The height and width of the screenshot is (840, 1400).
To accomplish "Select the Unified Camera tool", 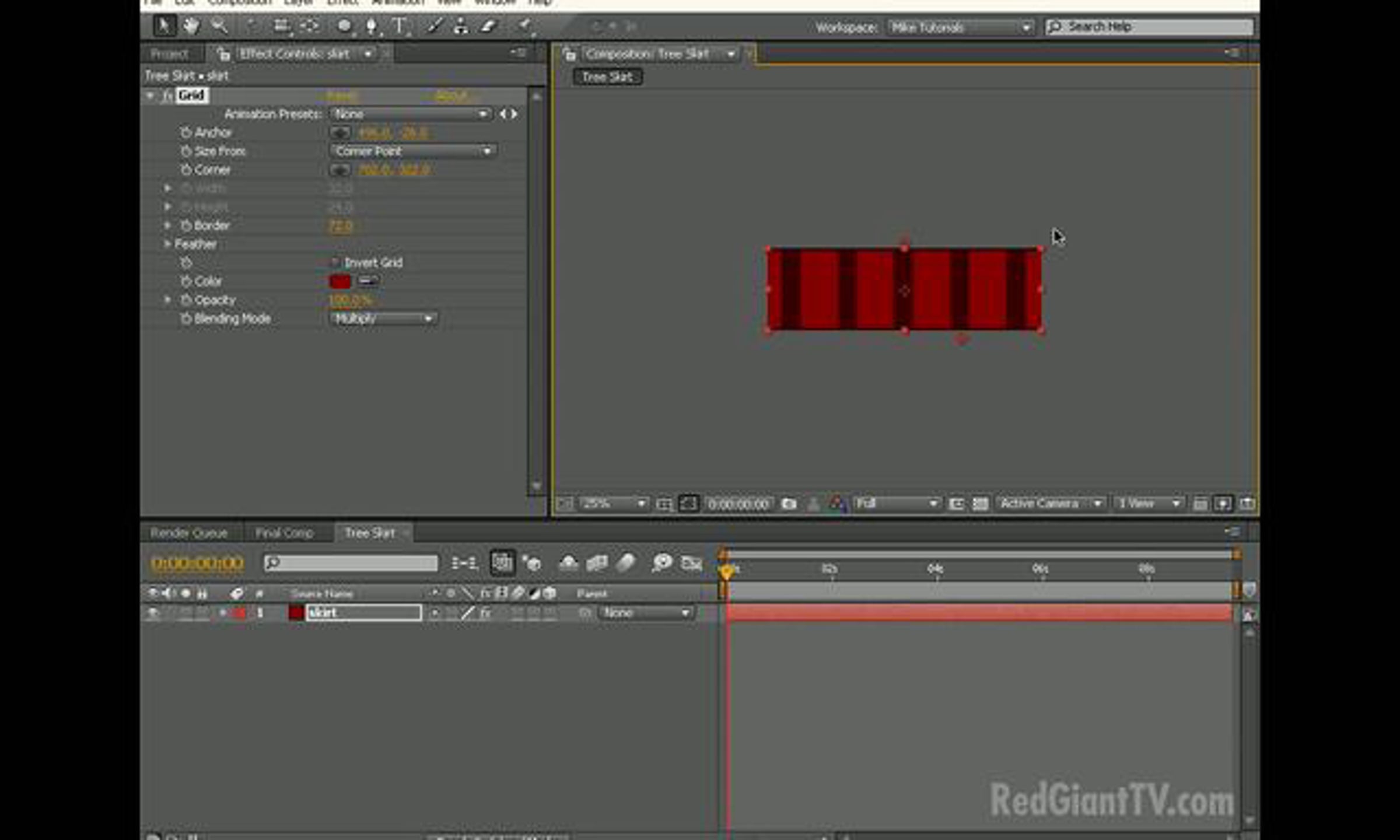I will click(x=282, y=26).
